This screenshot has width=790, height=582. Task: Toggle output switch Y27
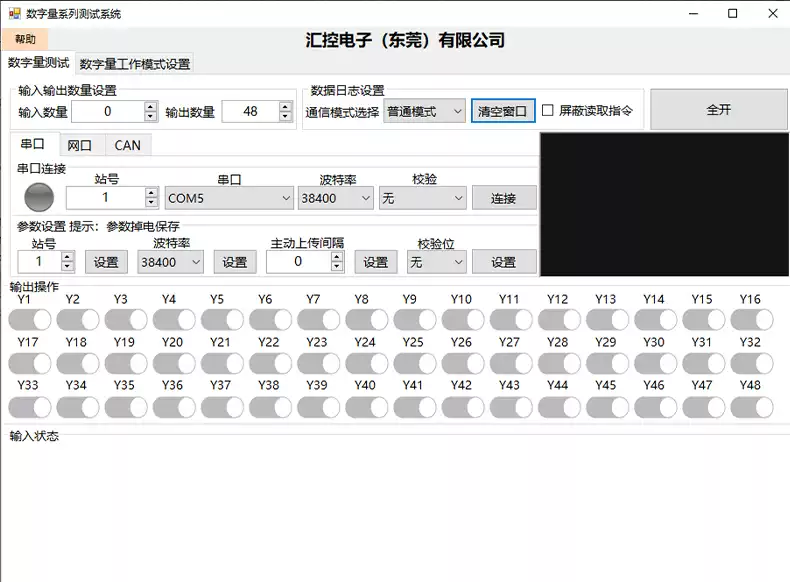[511, 363]
